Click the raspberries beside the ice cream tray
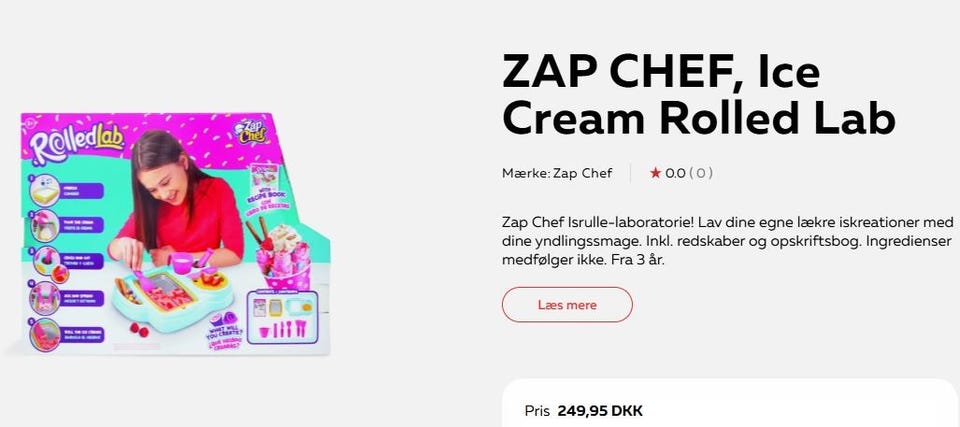The image size is (960, 427). tap(139, 330)
